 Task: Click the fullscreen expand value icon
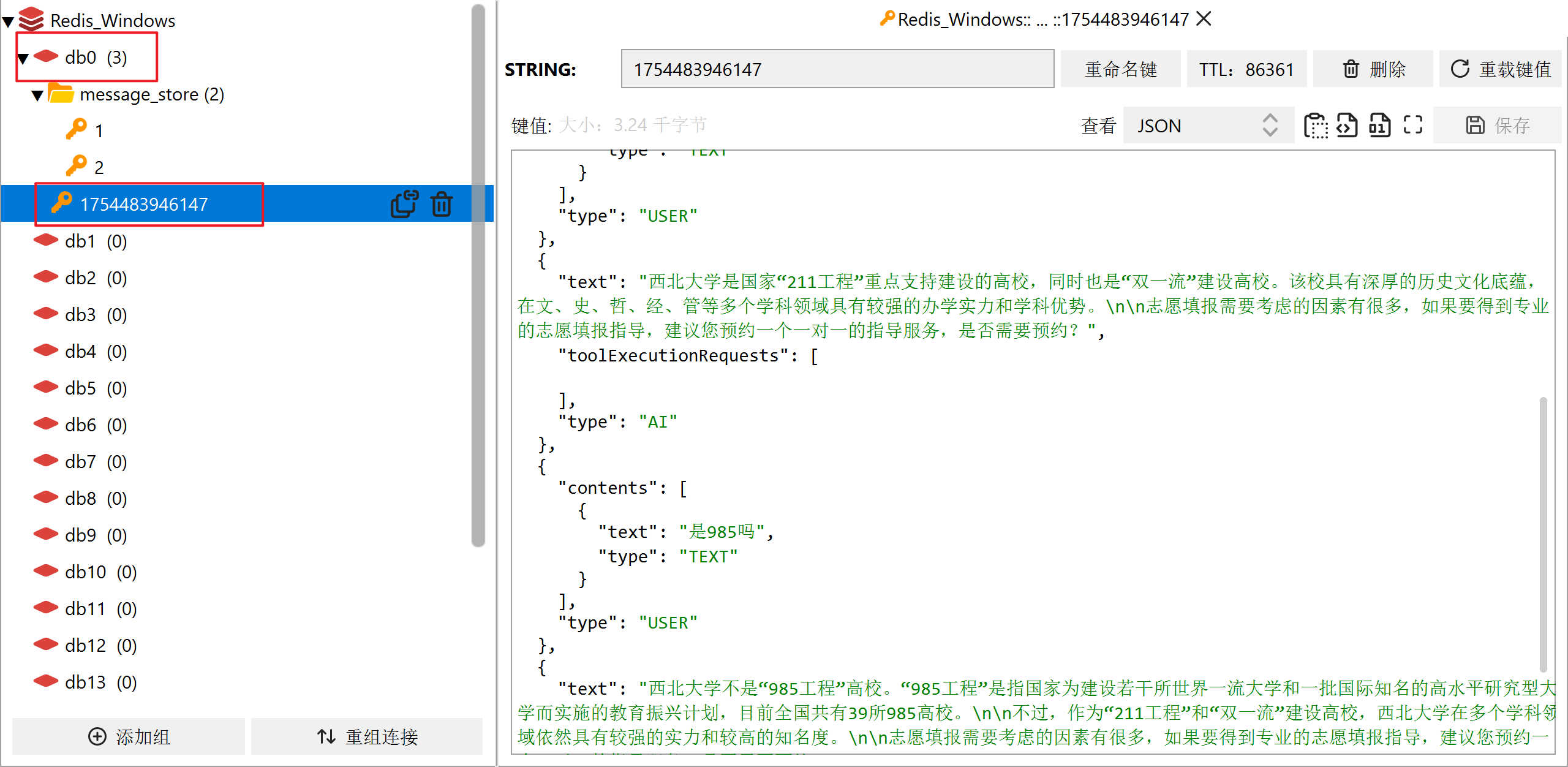[1412, 125]
